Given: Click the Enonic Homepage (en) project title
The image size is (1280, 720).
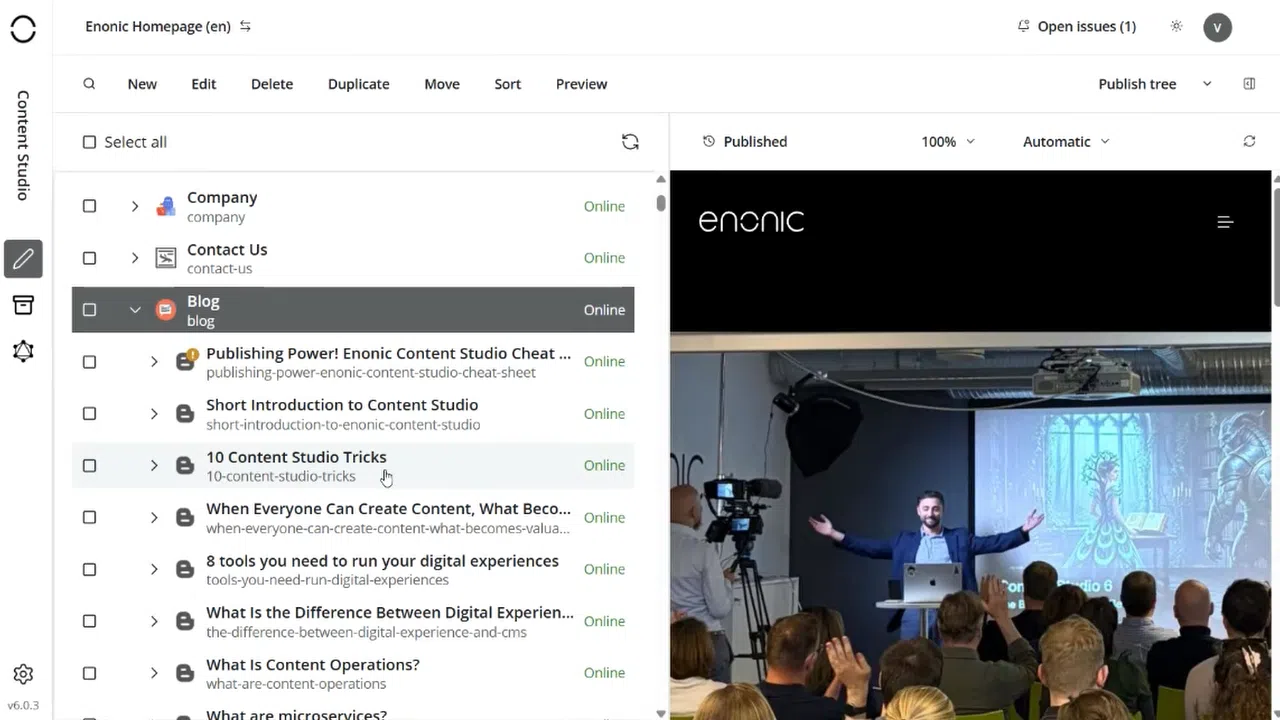Looking at the screenshot, I should (158, 27).
